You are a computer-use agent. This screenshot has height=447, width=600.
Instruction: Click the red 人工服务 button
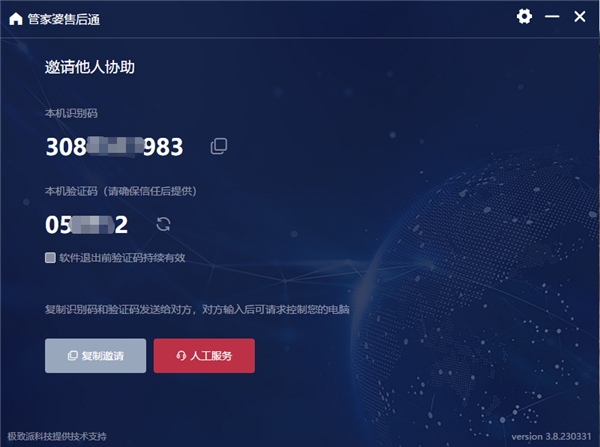tap(204, 356)
